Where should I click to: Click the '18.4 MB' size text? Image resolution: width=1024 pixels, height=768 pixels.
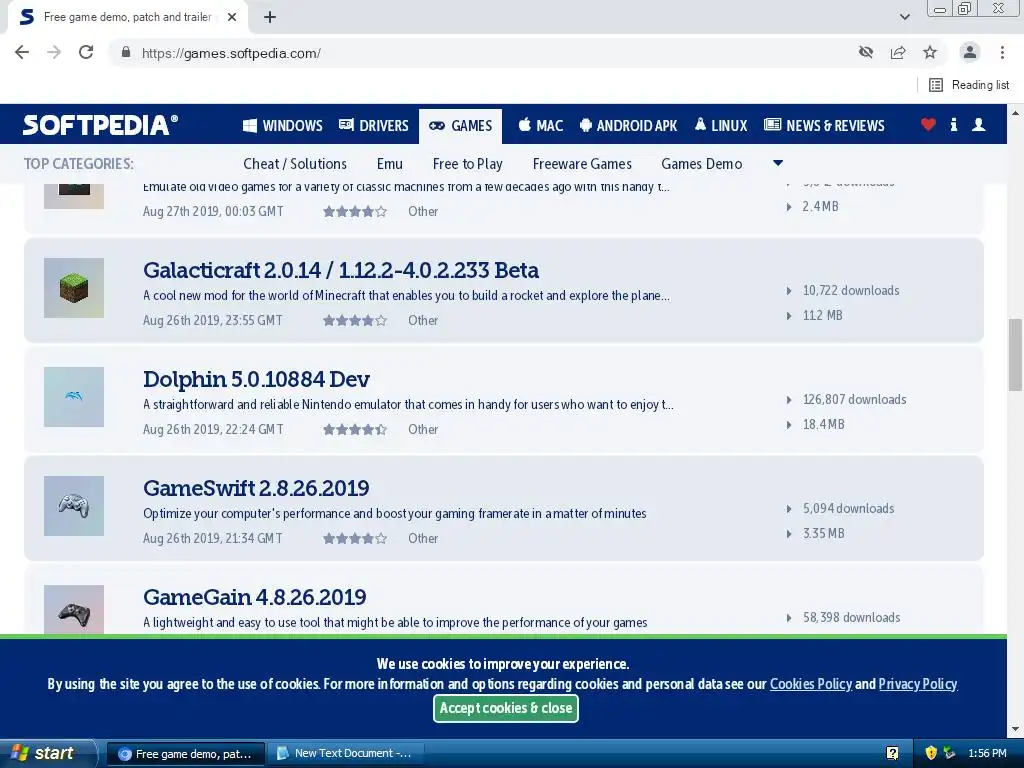pos(824,424)
